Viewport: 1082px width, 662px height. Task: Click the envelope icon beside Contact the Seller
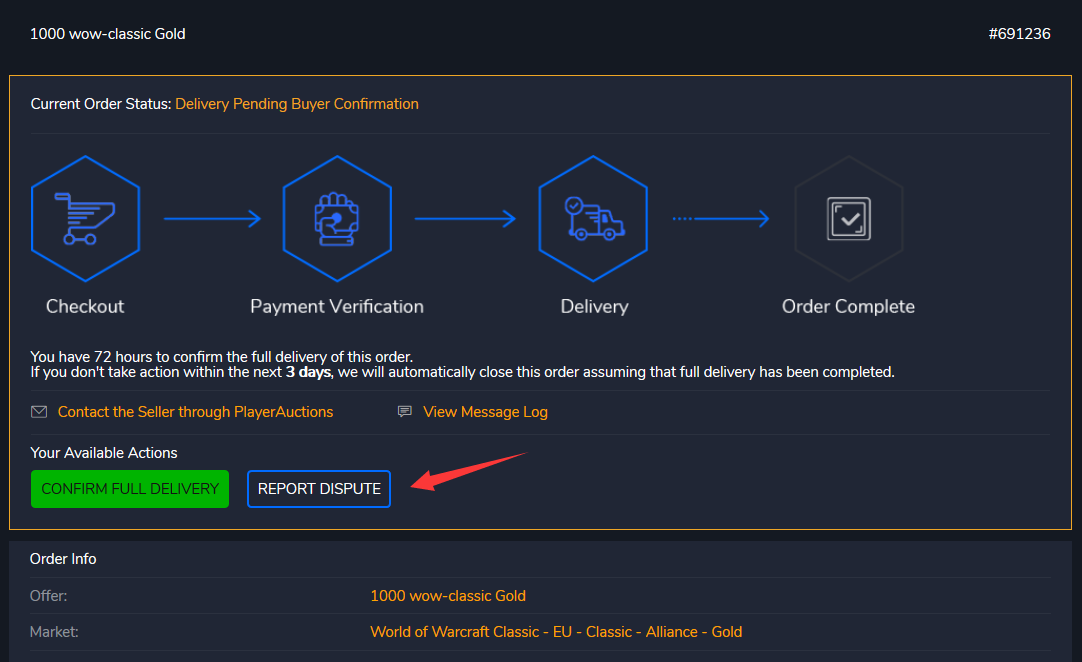(39, 412)
